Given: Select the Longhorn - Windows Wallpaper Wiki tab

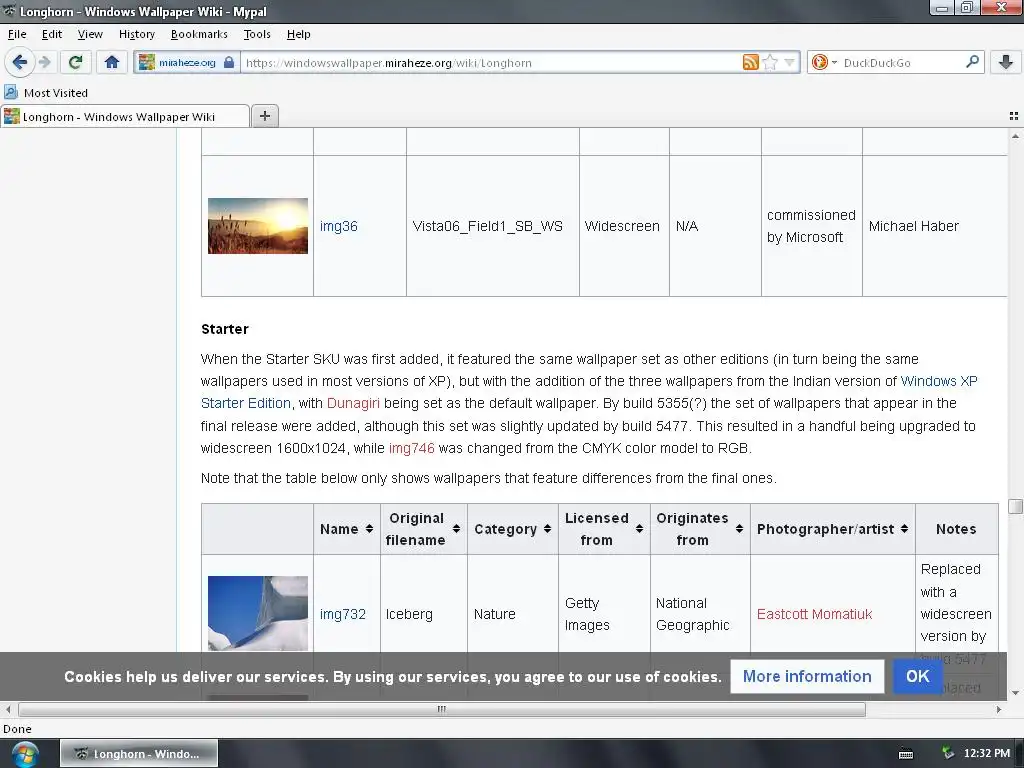Looking at the screenshot, I should click(125, 116).
